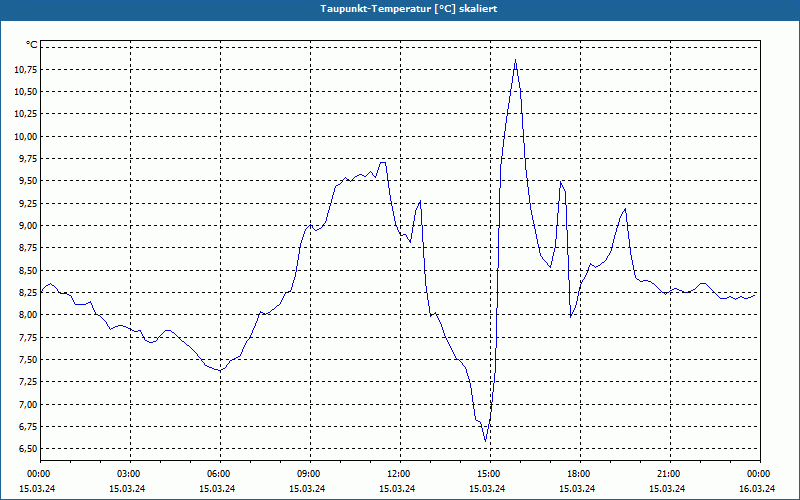Pick the 12:00 time label
Image resolution: width=800 pixels, height=500 pixels.
400,474
